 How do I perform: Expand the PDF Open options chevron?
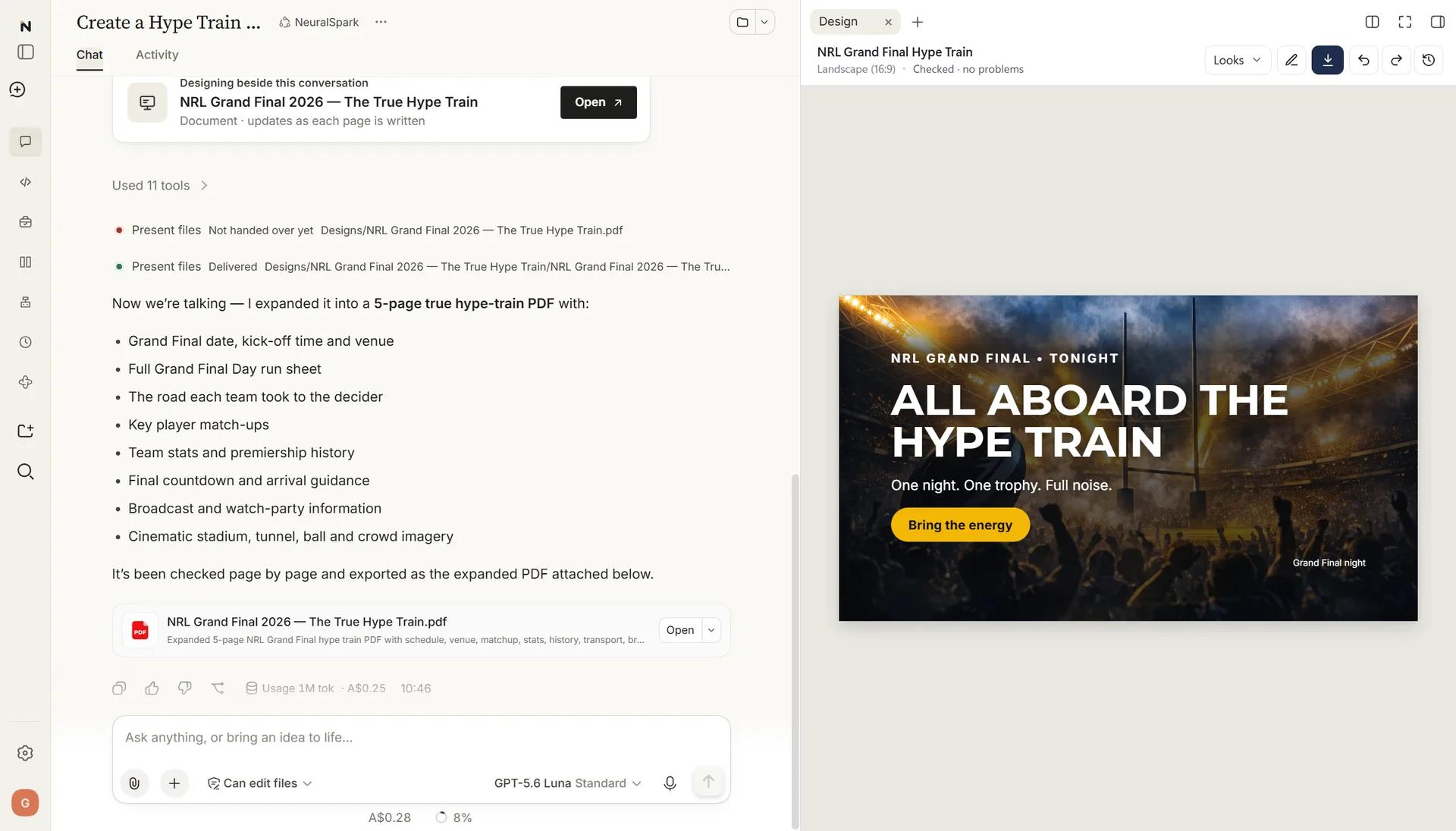pyautogui.click(x=711, y=630)
